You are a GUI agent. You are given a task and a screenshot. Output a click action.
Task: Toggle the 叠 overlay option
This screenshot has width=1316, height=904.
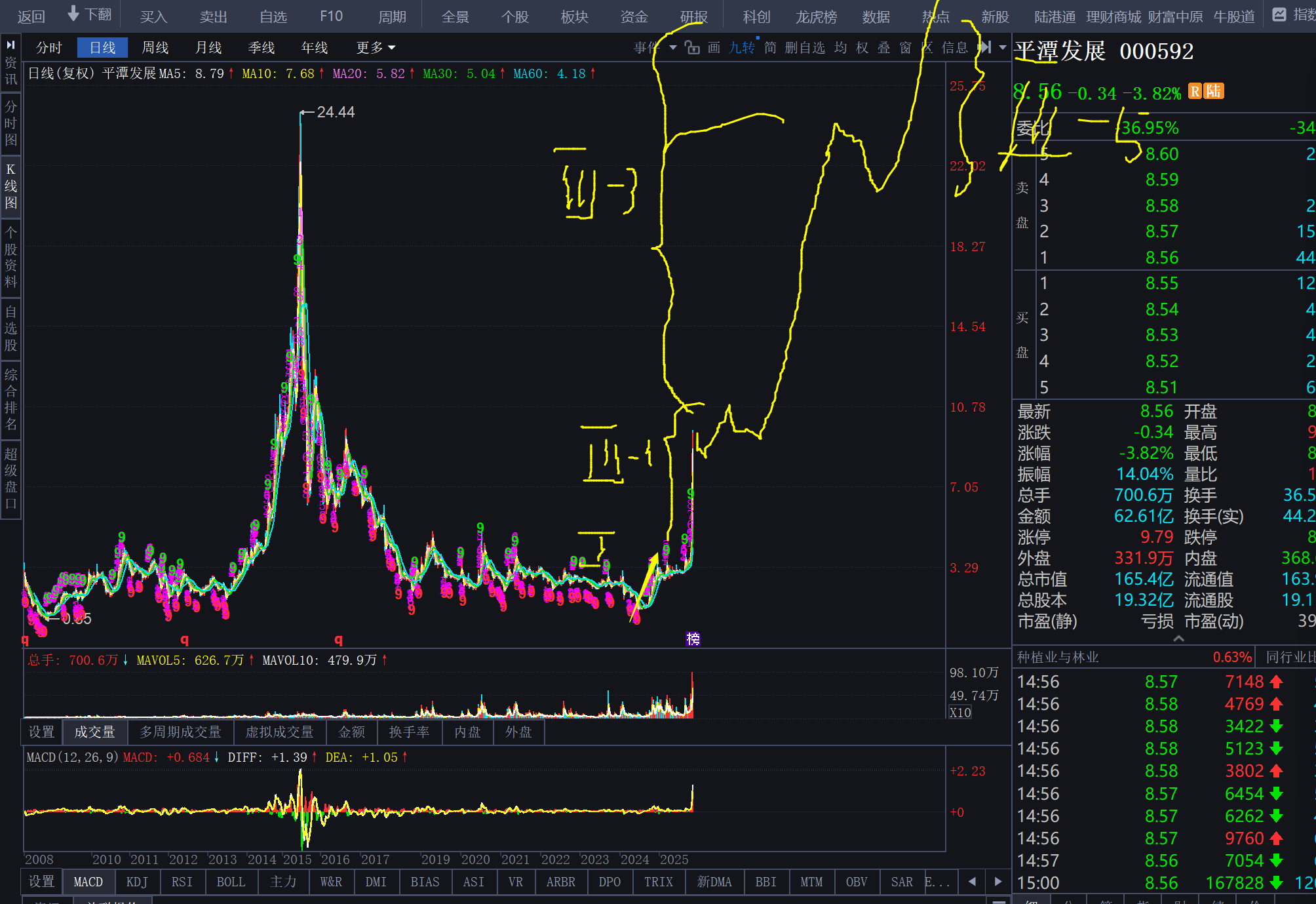click(884, 47)
